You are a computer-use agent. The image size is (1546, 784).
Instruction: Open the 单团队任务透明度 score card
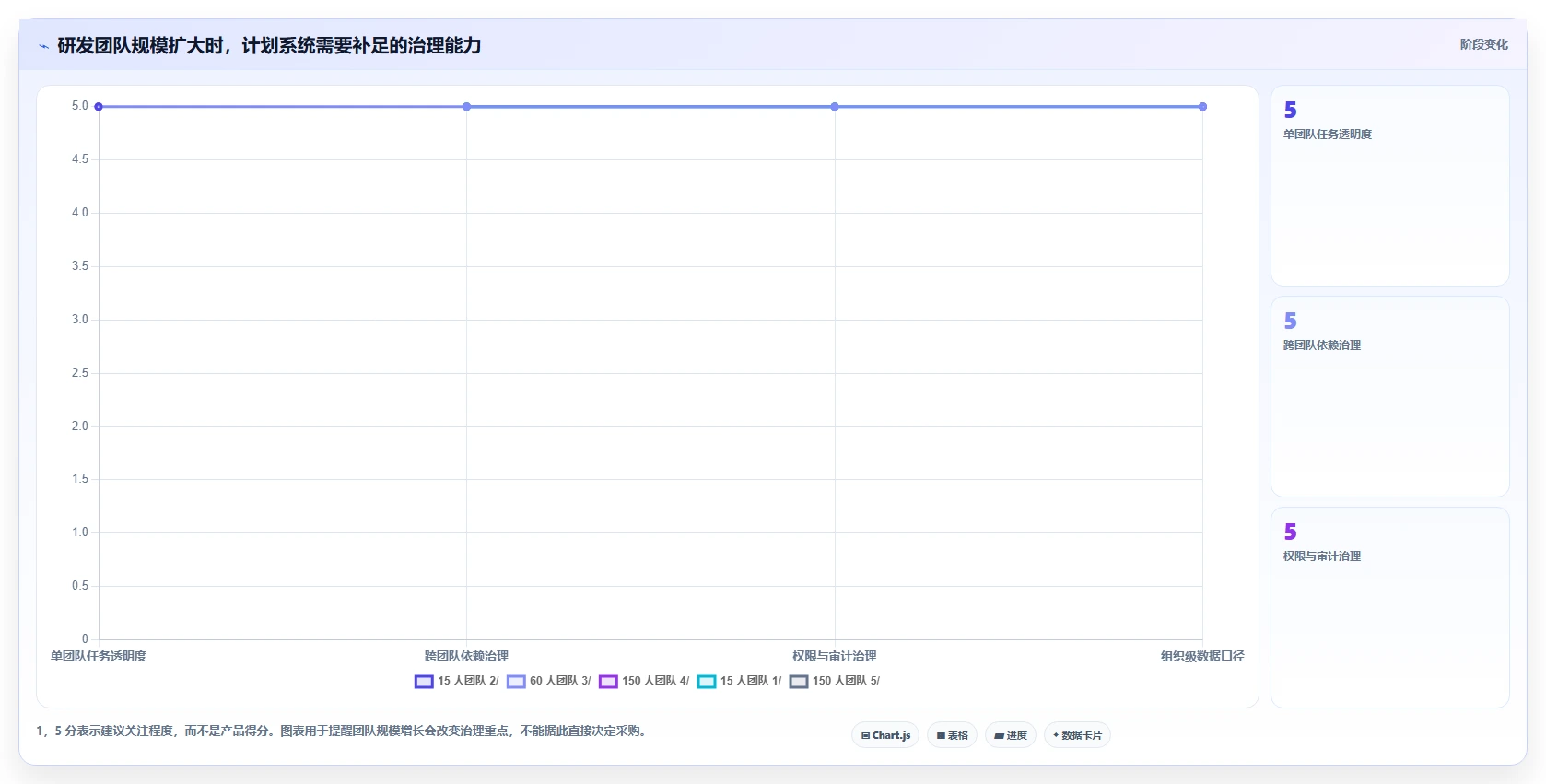pyautogui.click(x=1389, y=186)
